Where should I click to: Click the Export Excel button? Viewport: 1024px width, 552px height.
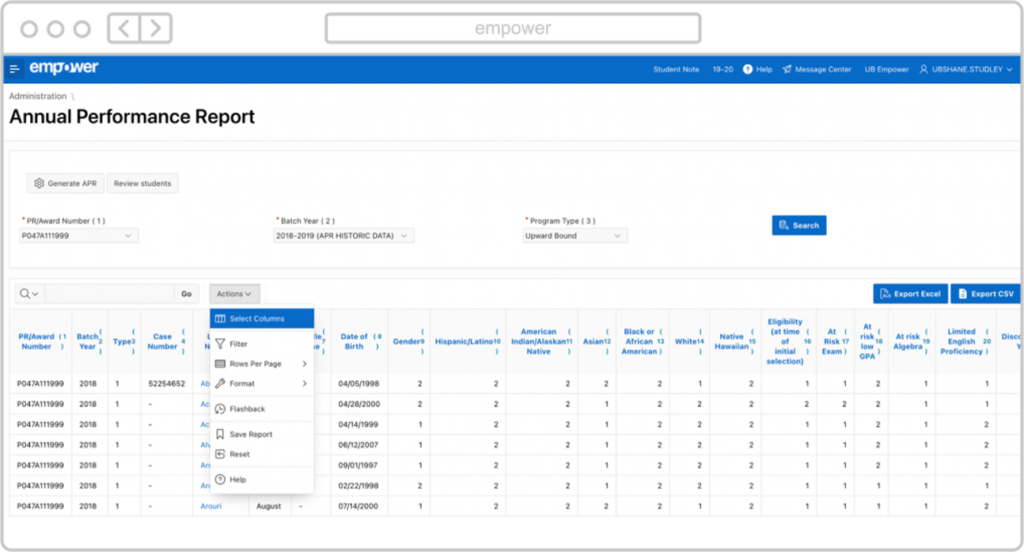point(909,294)
